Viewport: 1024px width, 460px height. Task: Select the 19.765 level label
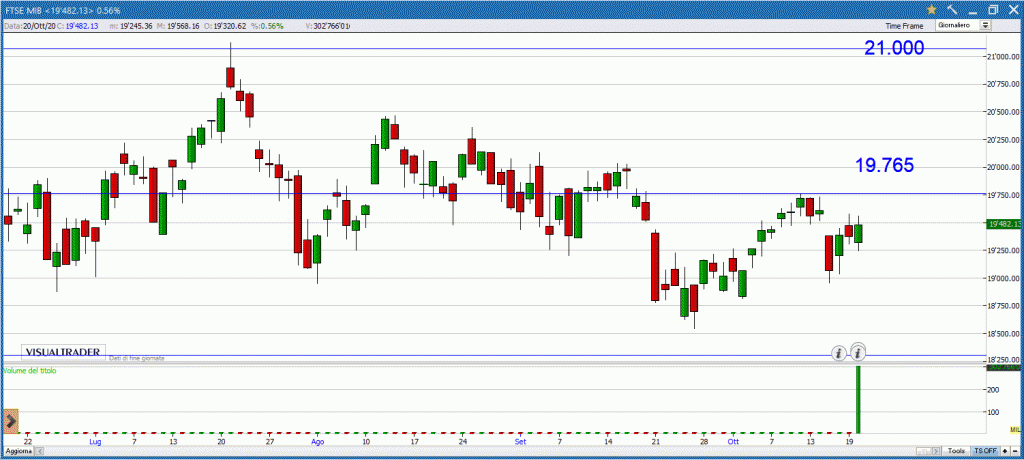885,165
